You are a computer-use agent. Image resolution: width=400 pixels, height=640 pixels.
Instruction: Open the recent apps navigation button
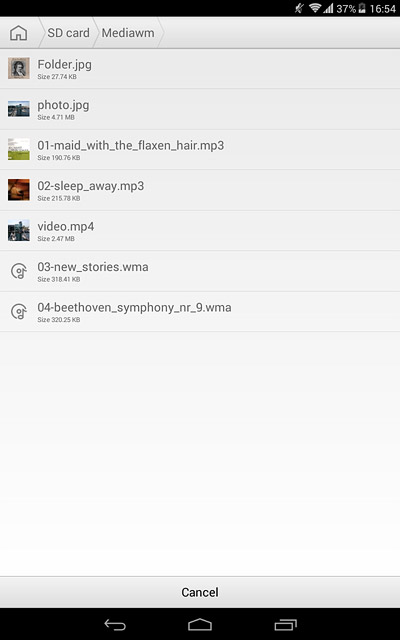tap(285, 625)
